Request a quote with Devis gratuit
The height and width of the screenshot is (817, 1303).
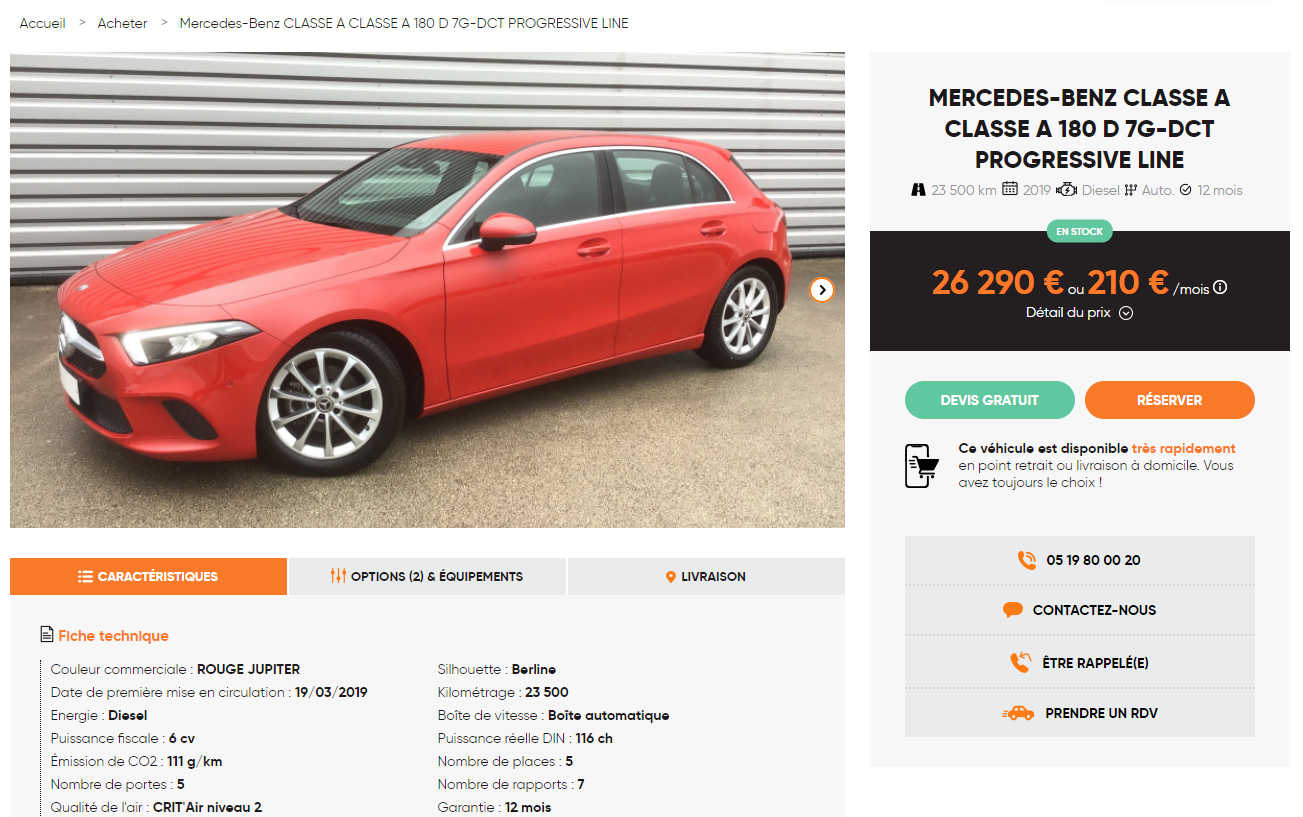990,400
